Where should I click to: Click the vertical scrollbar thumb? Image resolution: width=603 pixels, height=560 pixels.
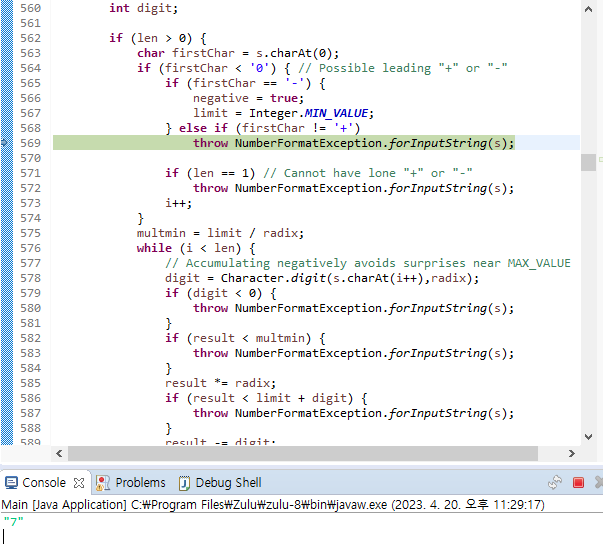coord(588,162)
